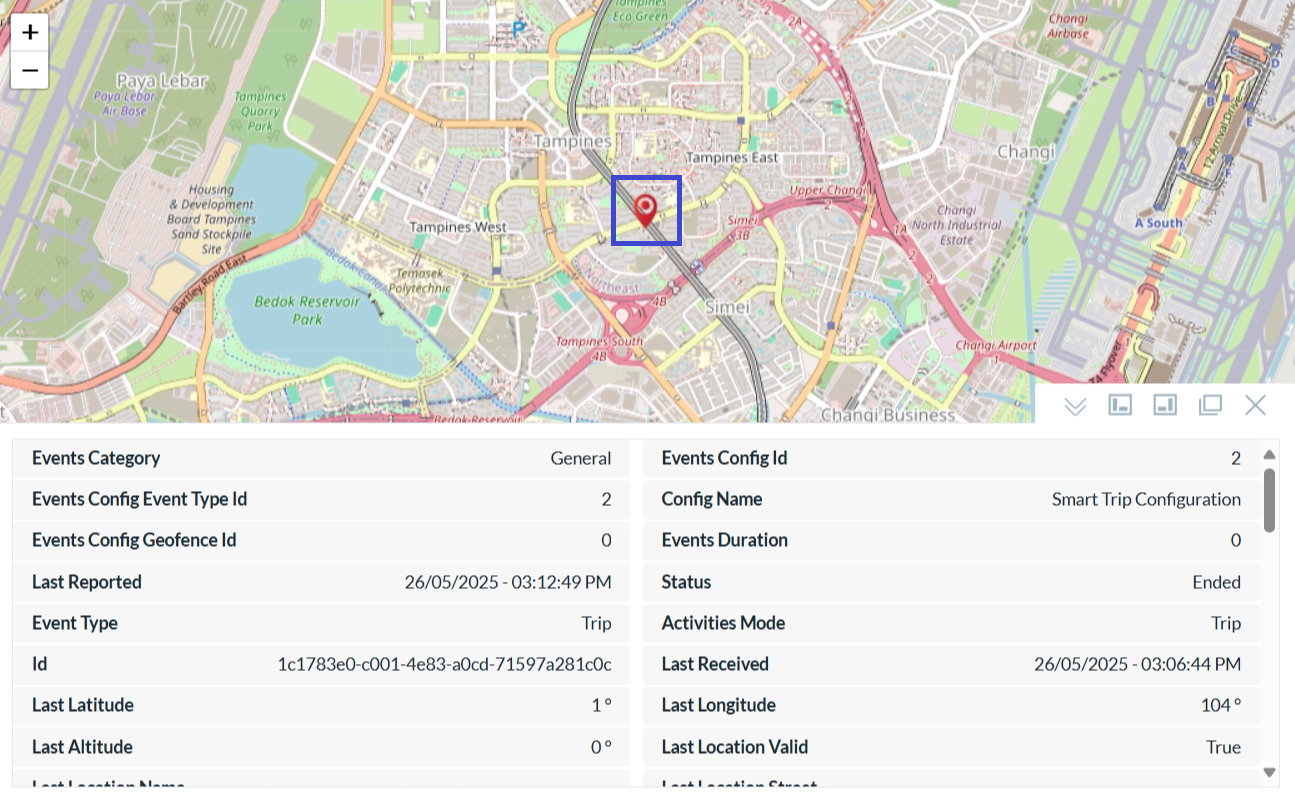Select the dock-panel-left layout icon

[x=1120, y=405]
